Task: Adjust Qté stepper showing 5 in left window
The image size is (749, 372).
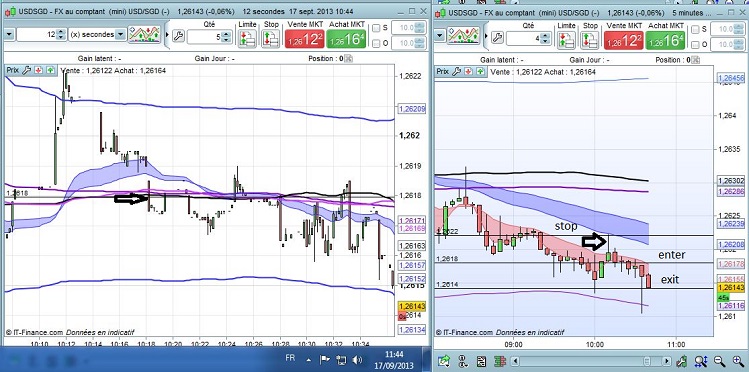Action: coord(226,37)
